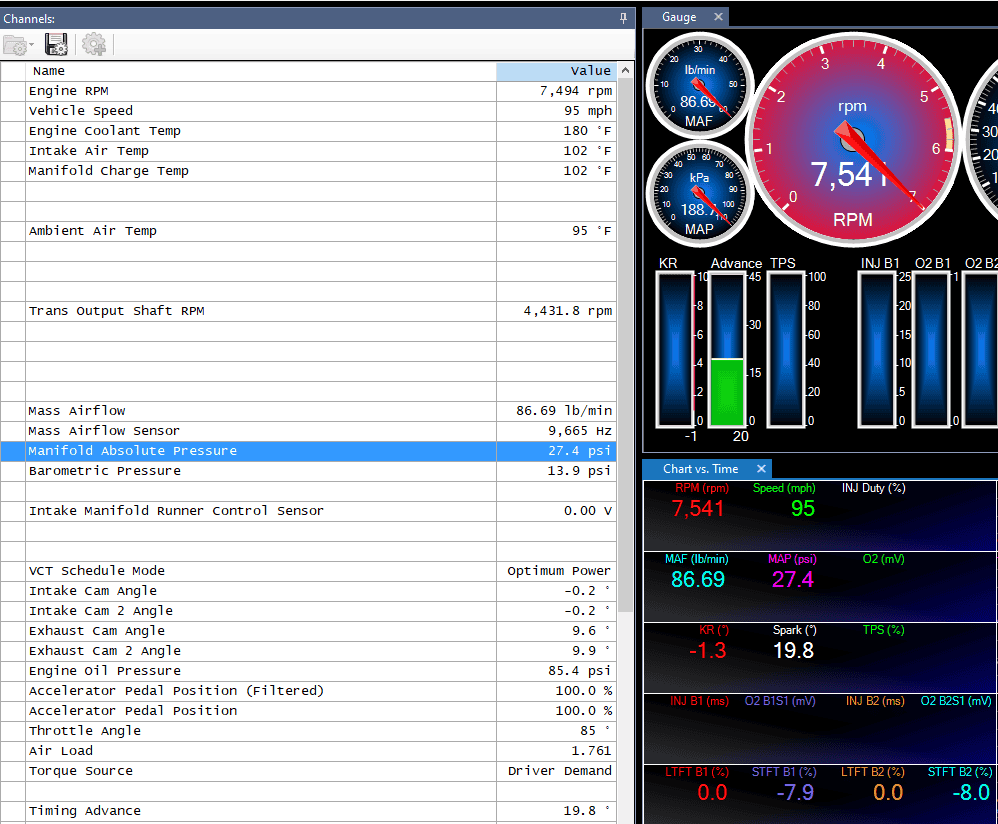Select the Throttle Angle row

pyautogui.click(x=309, y=731)
